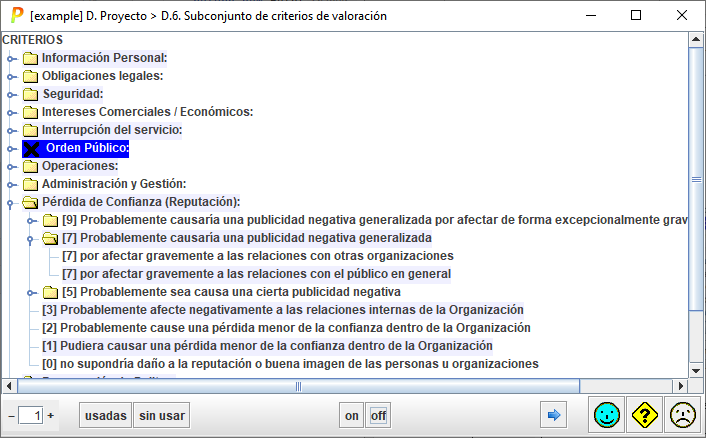Expand level [5] cierta publicidad negativa node
The image size is (706, 438).
click(32, 292)
